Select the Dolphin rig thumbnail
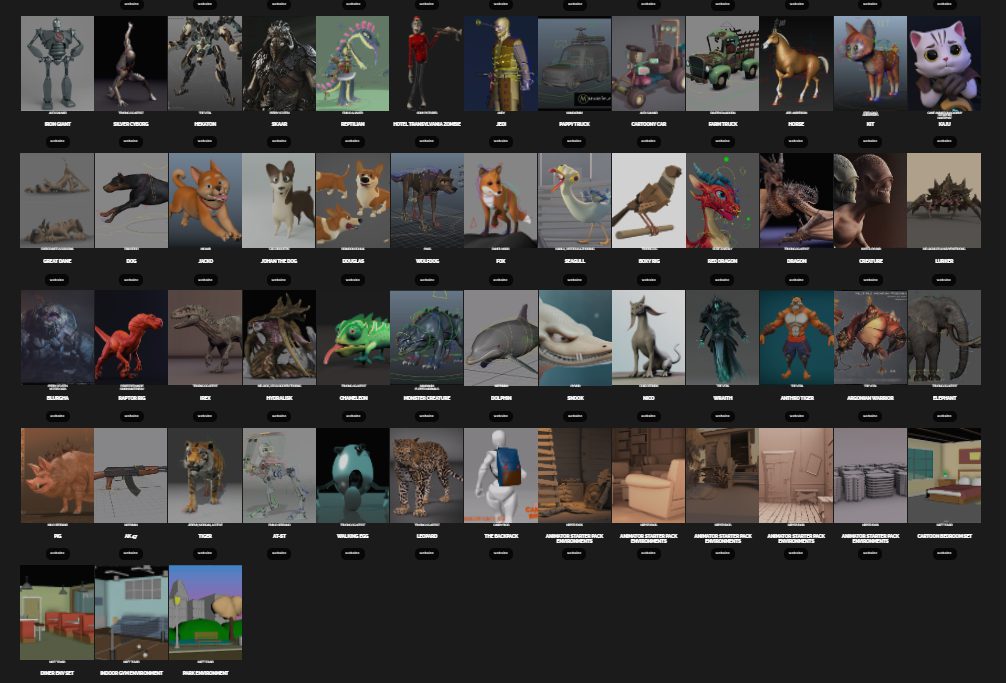 tap(501, 337)
